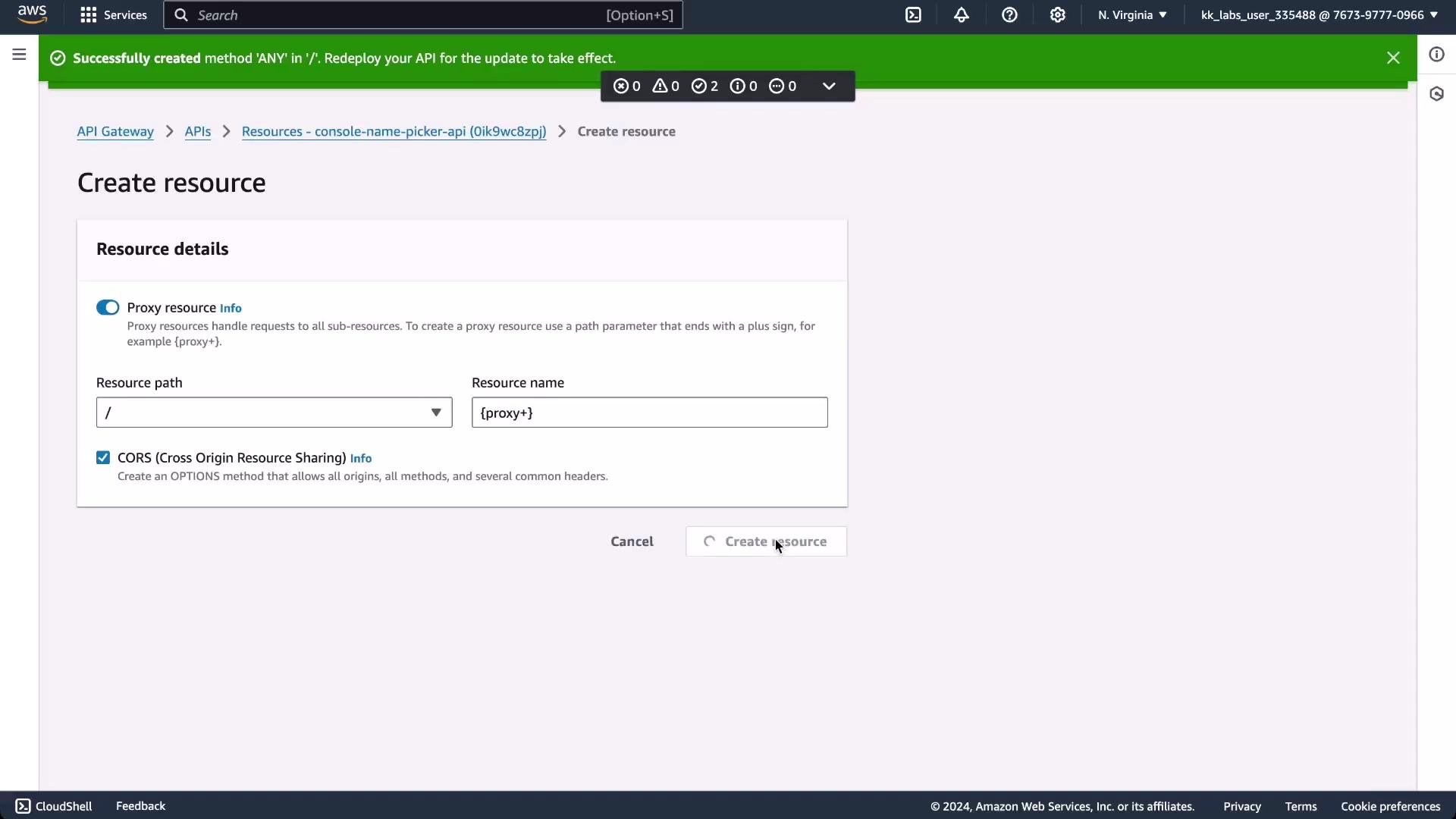Open the N. Virginia region dropdown
Image resolution: width=1456 pixels, height=819 pixels.
pyautogui.click(x=1132, y=15)
